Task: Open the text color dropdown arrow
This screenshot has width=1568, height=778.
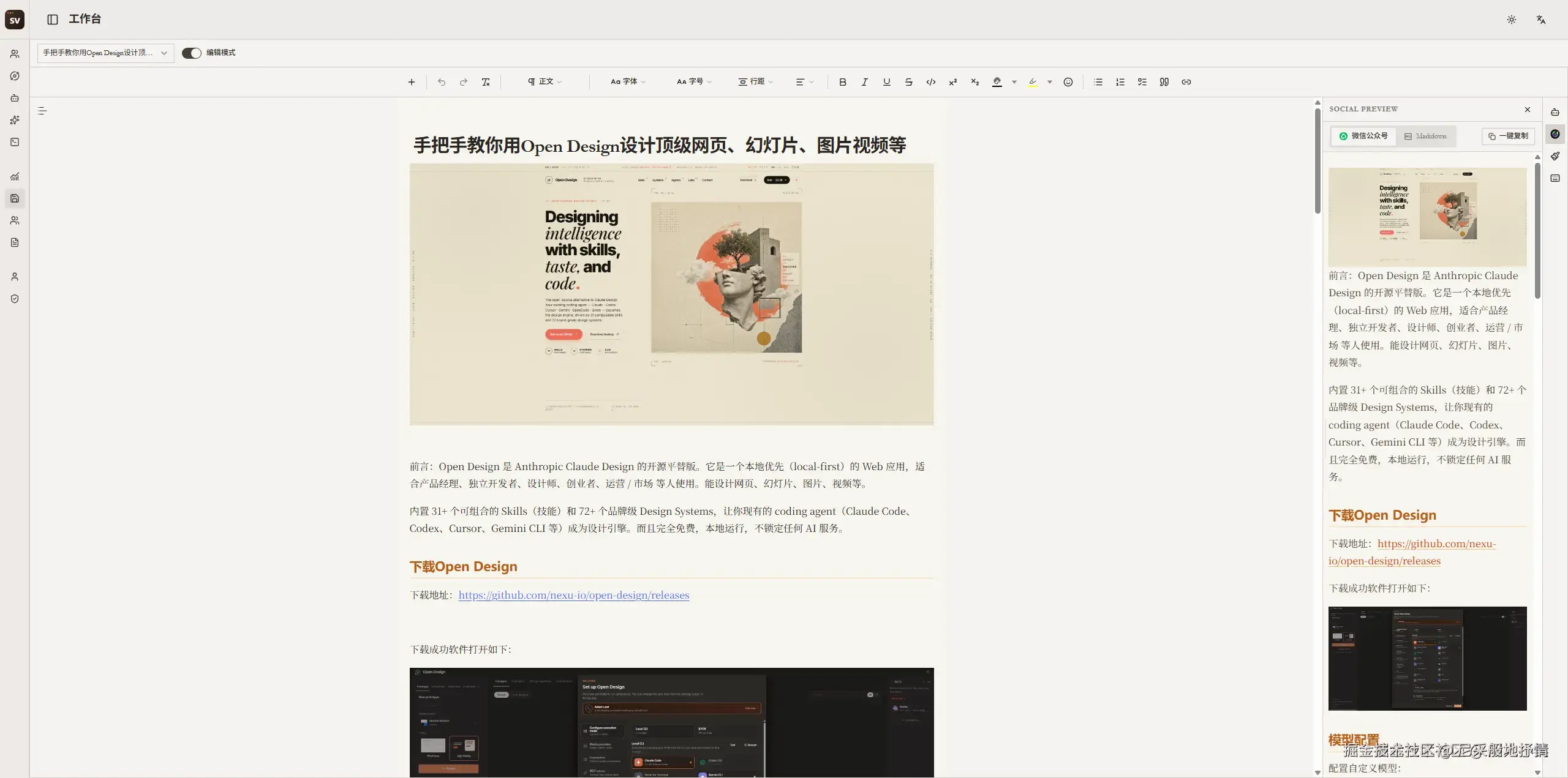Action: [x=1014, y=82]
